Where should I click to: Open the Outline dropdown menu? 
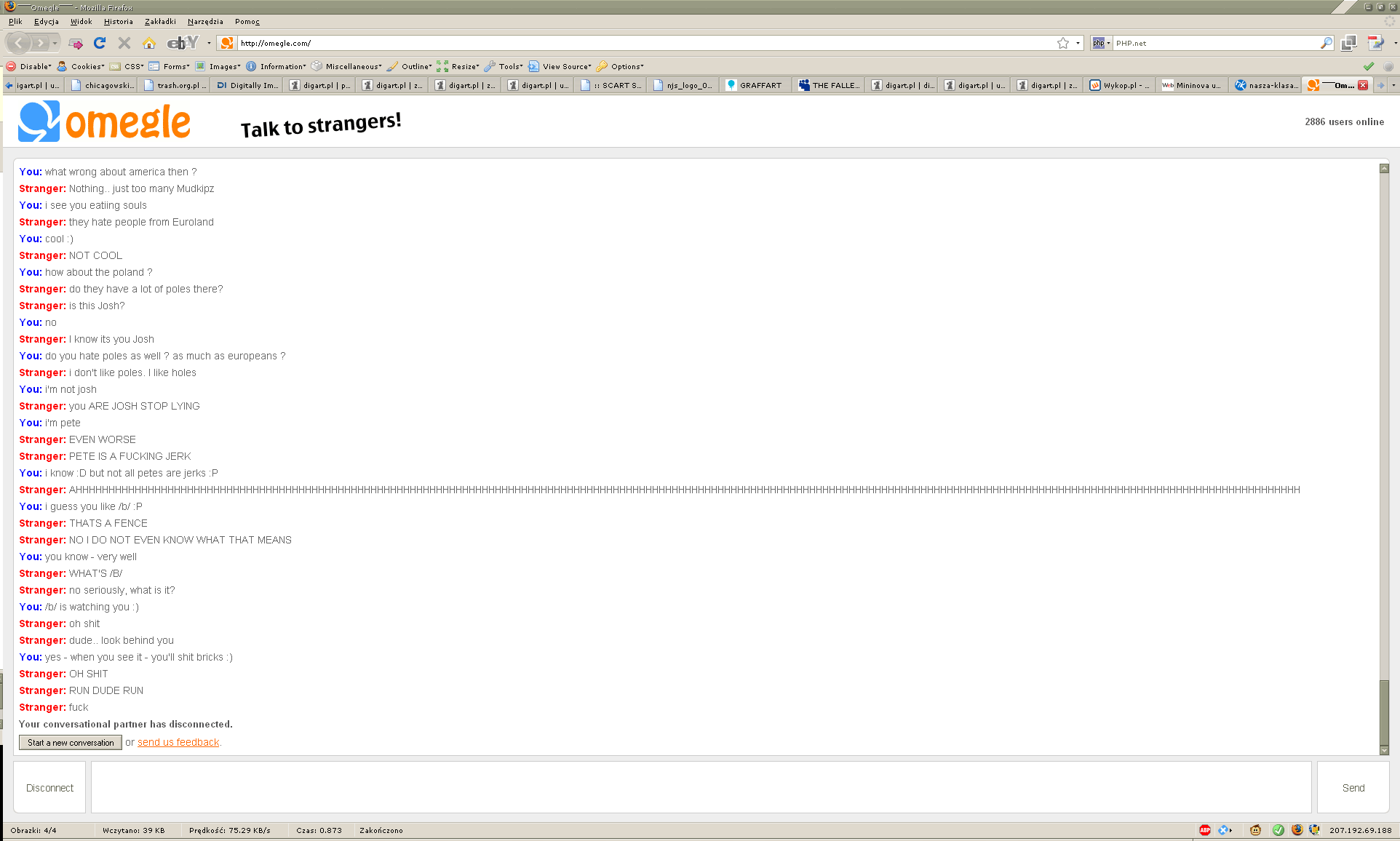click(x=410, y=66)
